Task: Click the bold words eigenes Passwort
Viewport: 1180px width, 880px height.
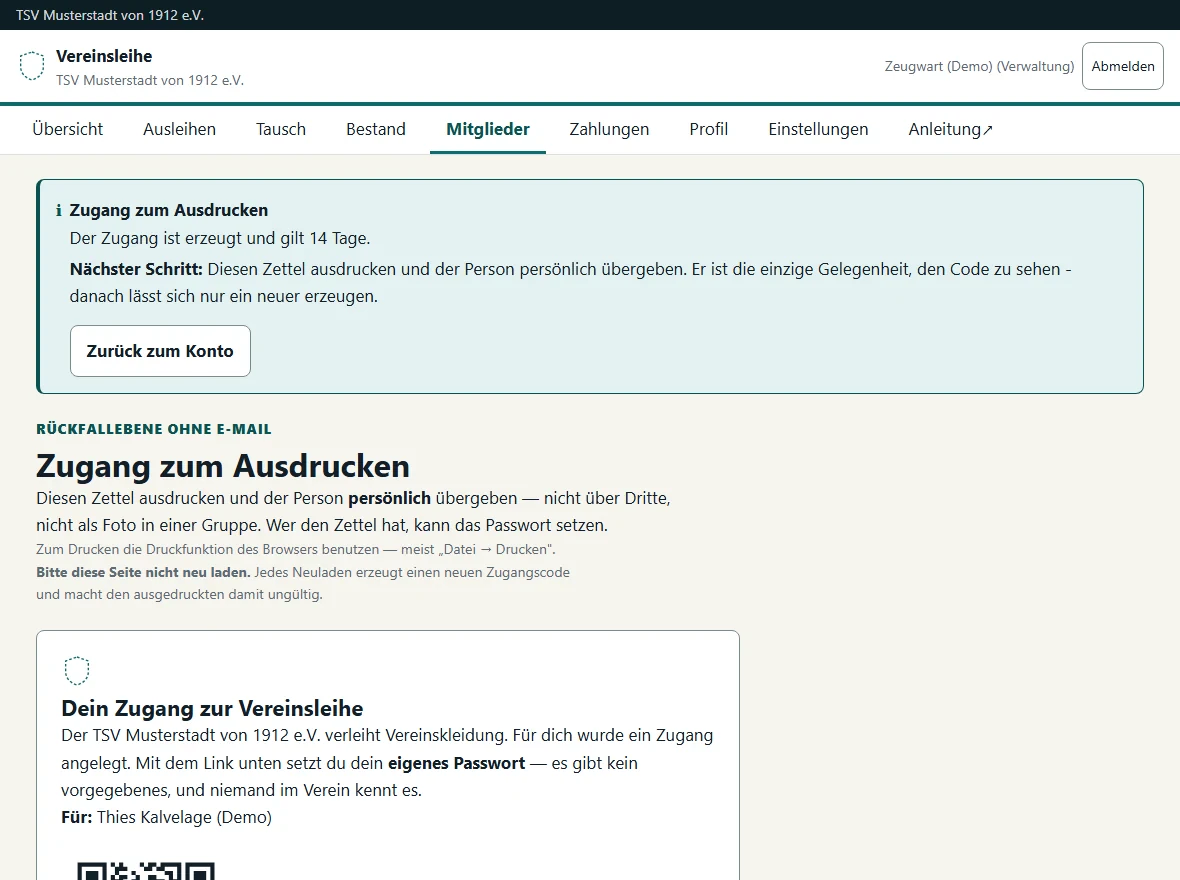Action: tap(456, 763)
